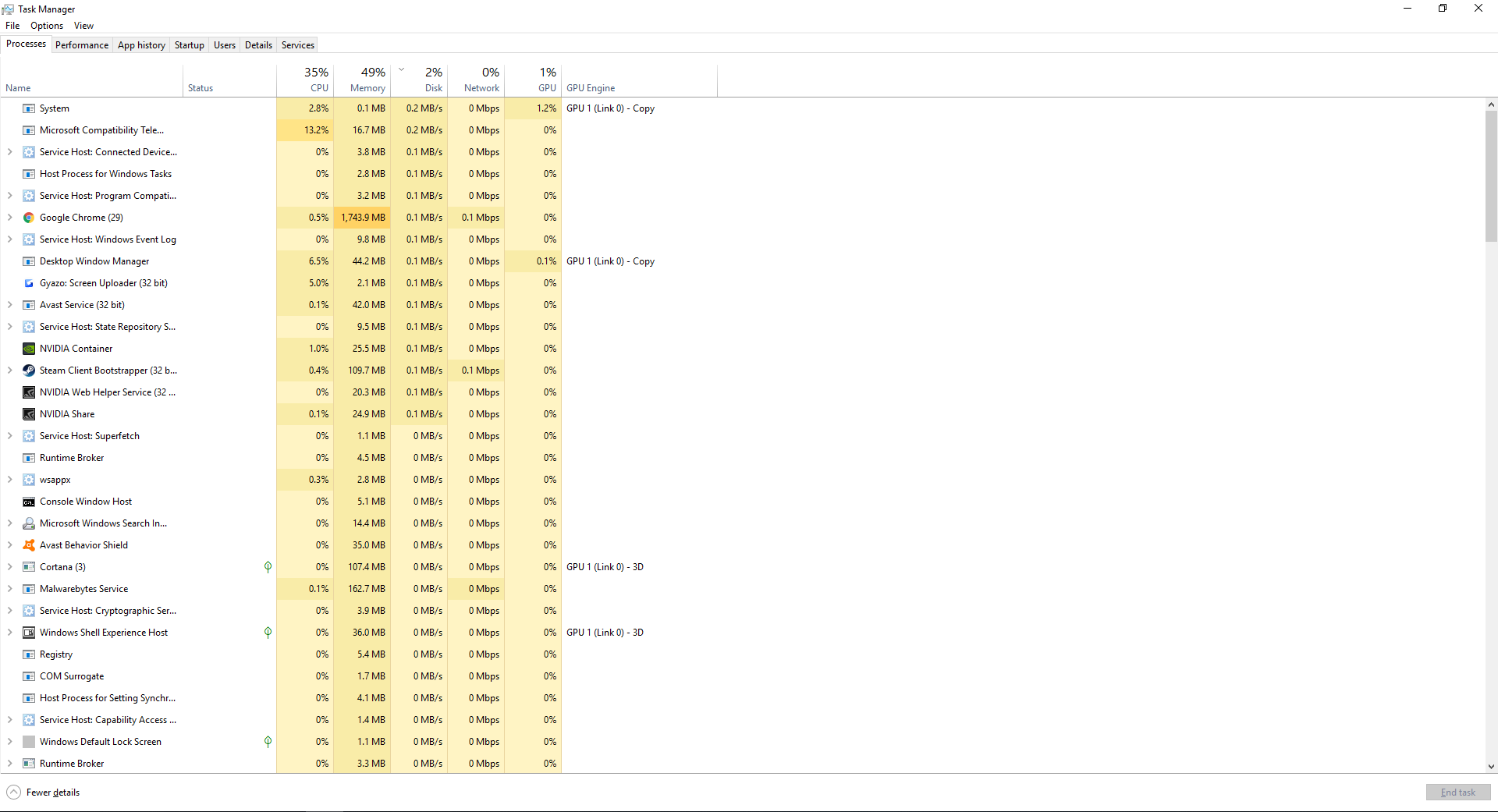Screen dimensions: 1498x812
Task: Click Cortana's suspended leaf status icon
Action: click(268, 567)
